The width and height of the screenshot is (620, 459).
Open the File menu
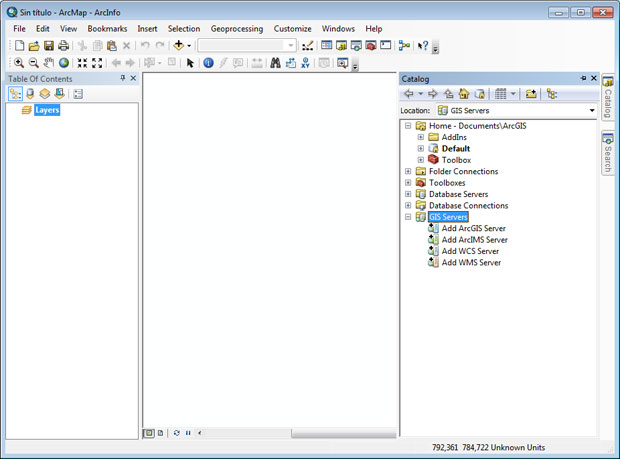19,28
